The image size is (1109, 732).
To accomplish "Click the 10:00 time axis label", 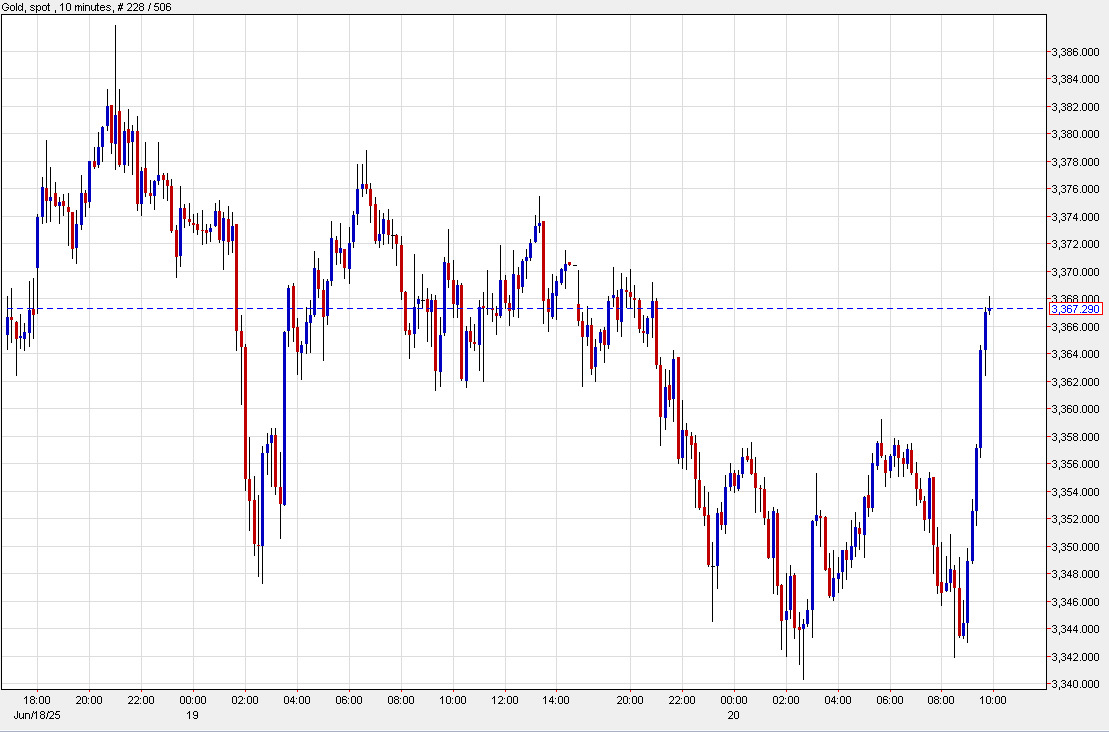I will [x=995, y=699].
